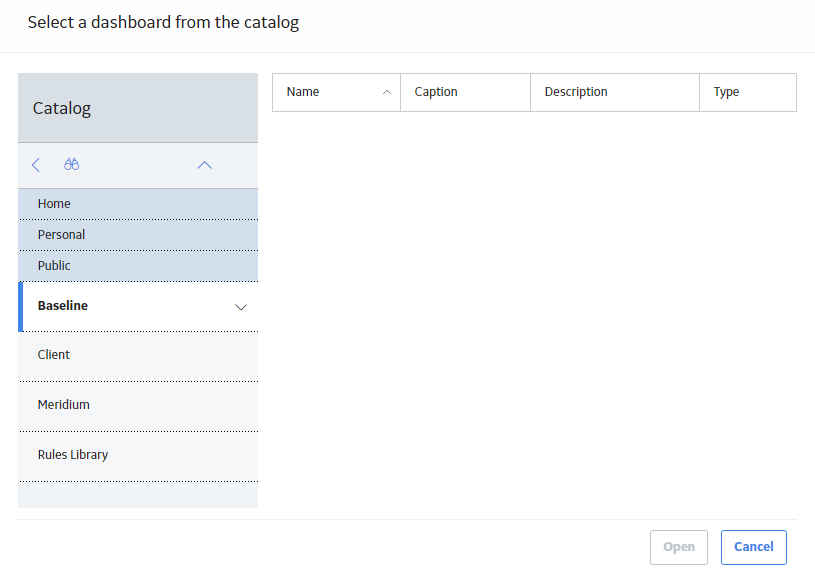Click the Cancel button
Image resolution: width=815 pixels, height=572 pixels.
click(754, 547)
